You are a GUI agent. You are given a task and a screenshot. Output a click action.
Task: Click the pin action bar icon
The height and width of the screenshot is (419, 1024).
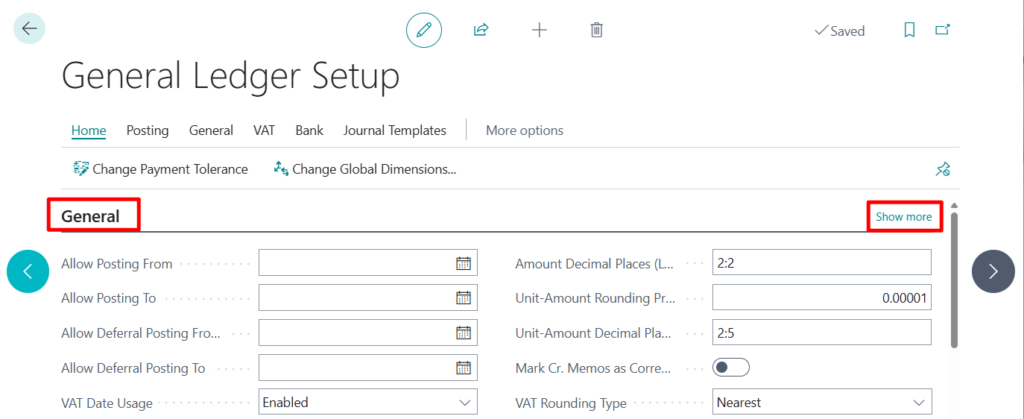(942, 169)
